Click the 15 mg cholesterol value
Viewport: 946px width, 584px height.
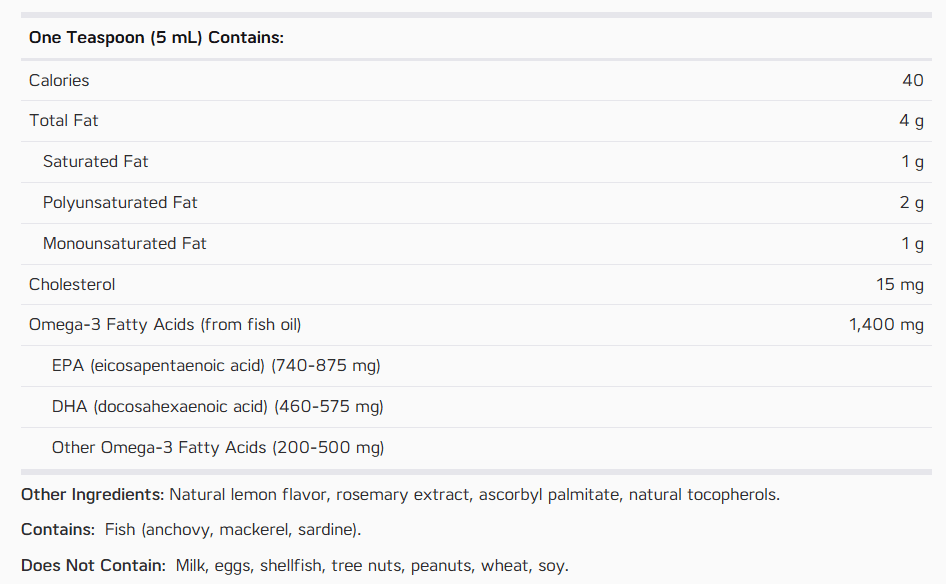(900, 284)
